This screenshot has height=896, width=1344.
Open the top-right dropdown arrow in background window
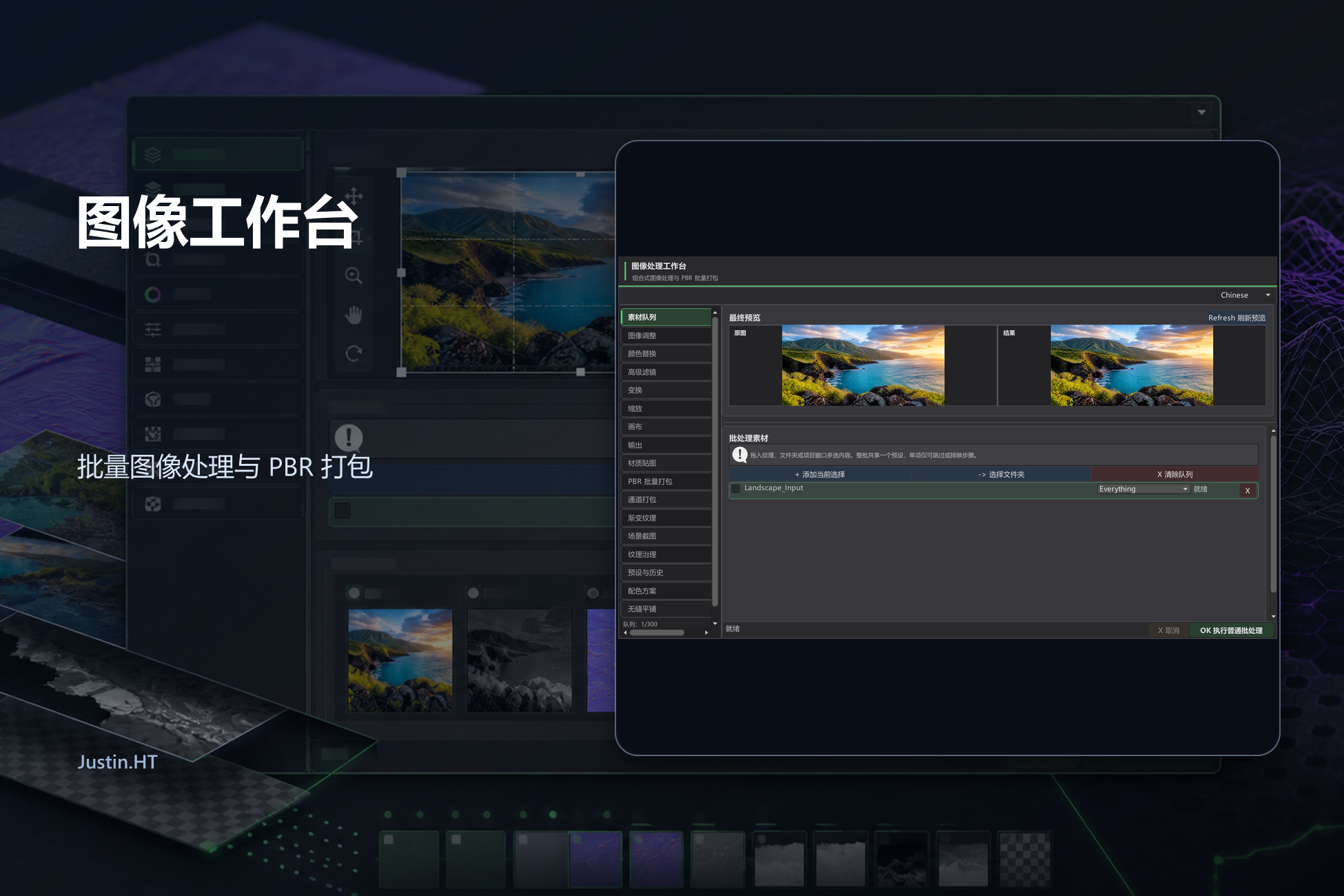1201,112
